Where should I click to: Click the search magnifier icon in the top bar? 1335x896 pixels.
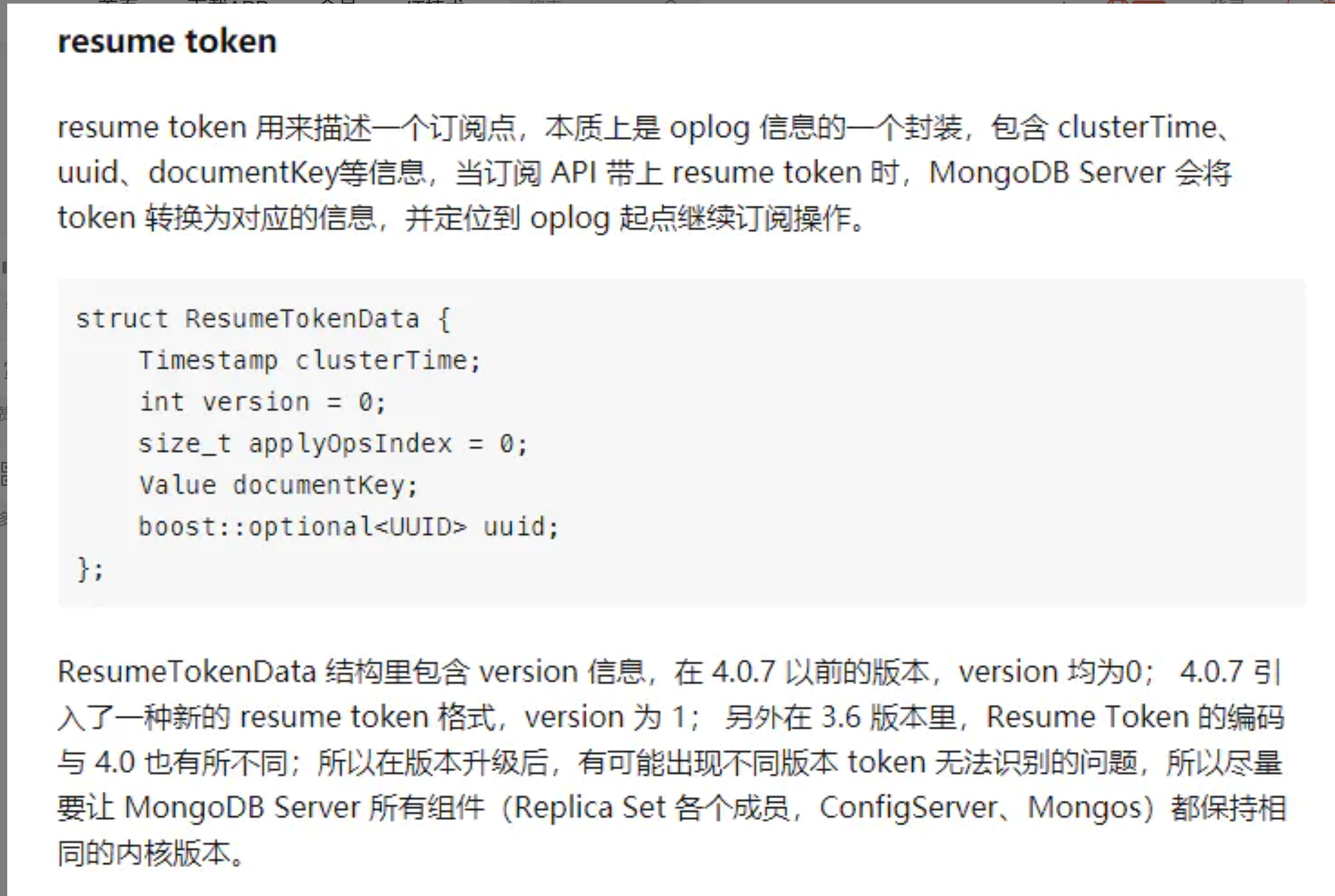671,2
